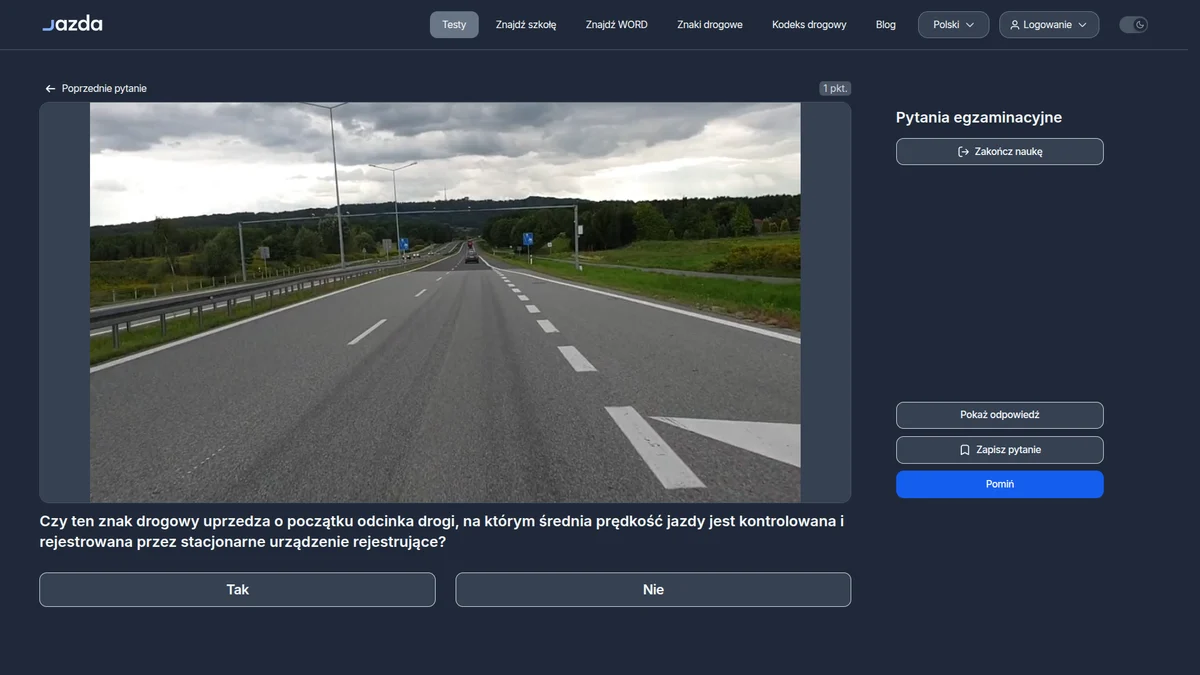This screenshot has width=1200, height=675.
Task: Open the Testy tab
Action: [454, 25]
